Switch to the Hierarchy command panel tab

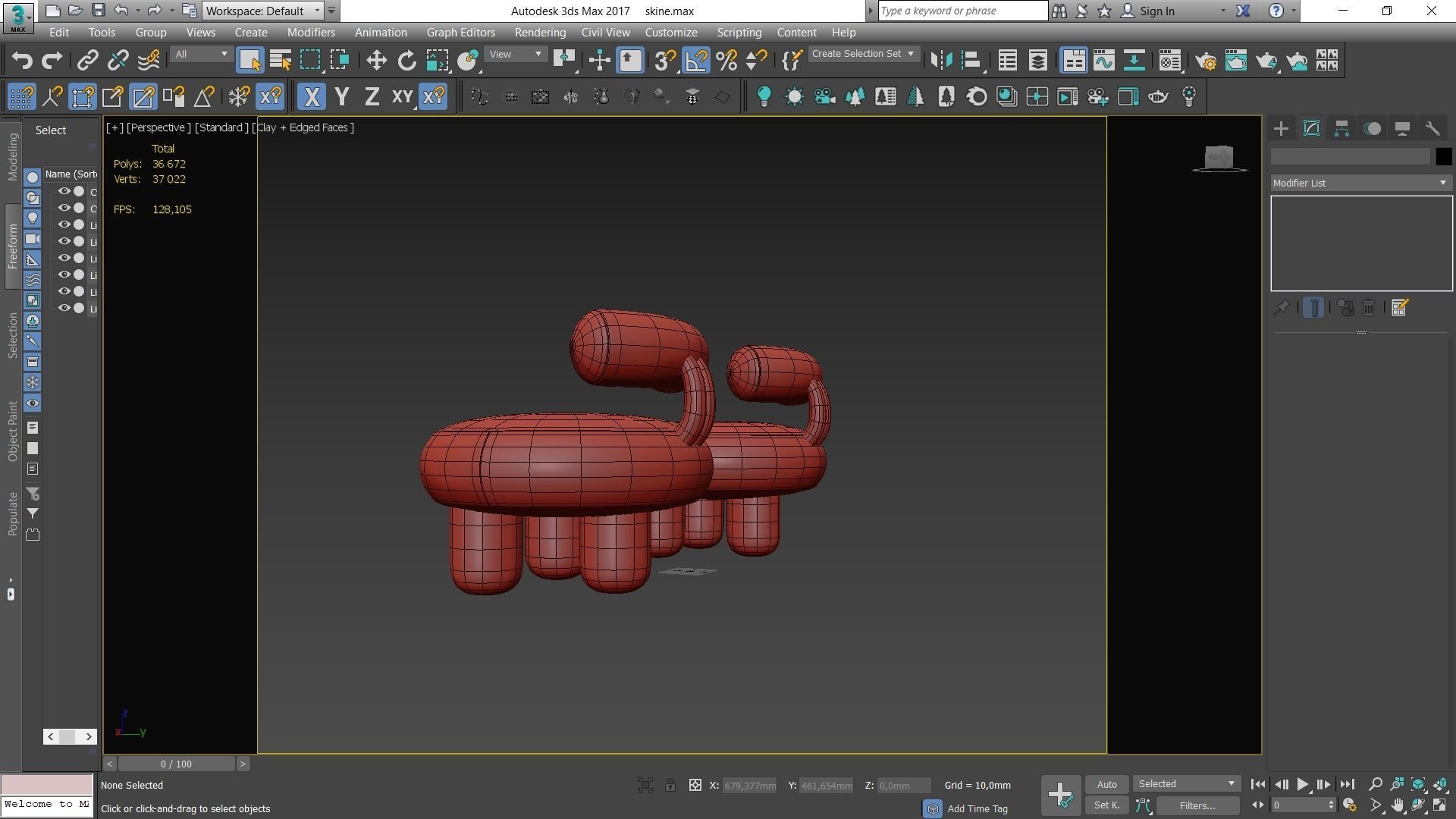pyautogui.click(x=1341, y=129)
